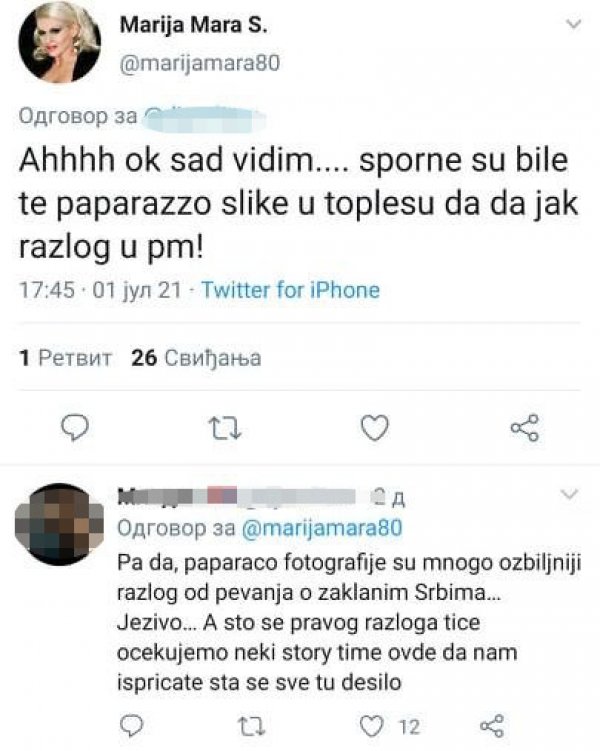600x751 pixels.
Task: Click the Twitter for iPhone link
Action: pyautogui.click(x=290, y=291)
